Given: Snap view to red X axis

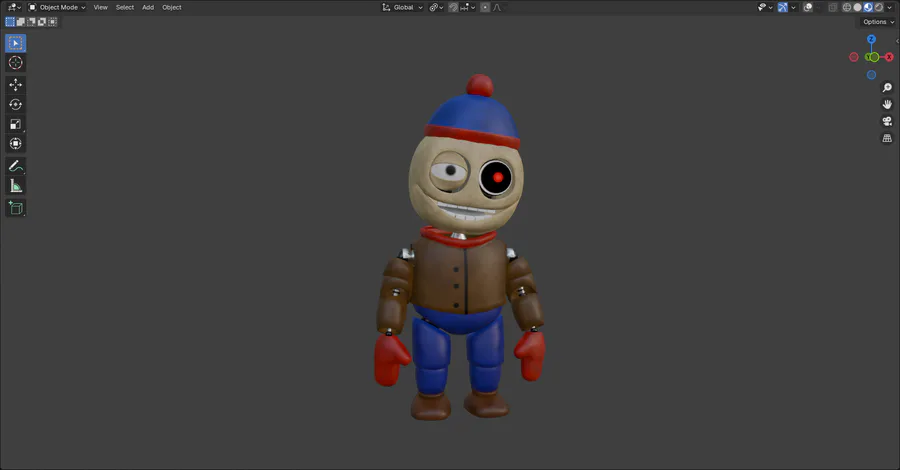Looking at the screenshot, I should tap(889, 57).
